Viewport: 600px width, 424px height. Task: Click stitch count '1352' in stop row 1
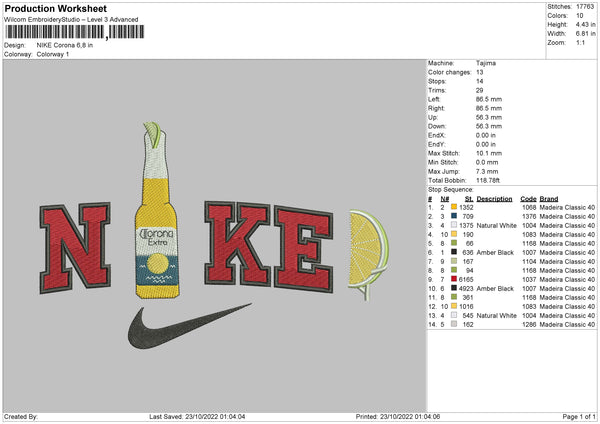pyautogui.click(x=466, y=207)
